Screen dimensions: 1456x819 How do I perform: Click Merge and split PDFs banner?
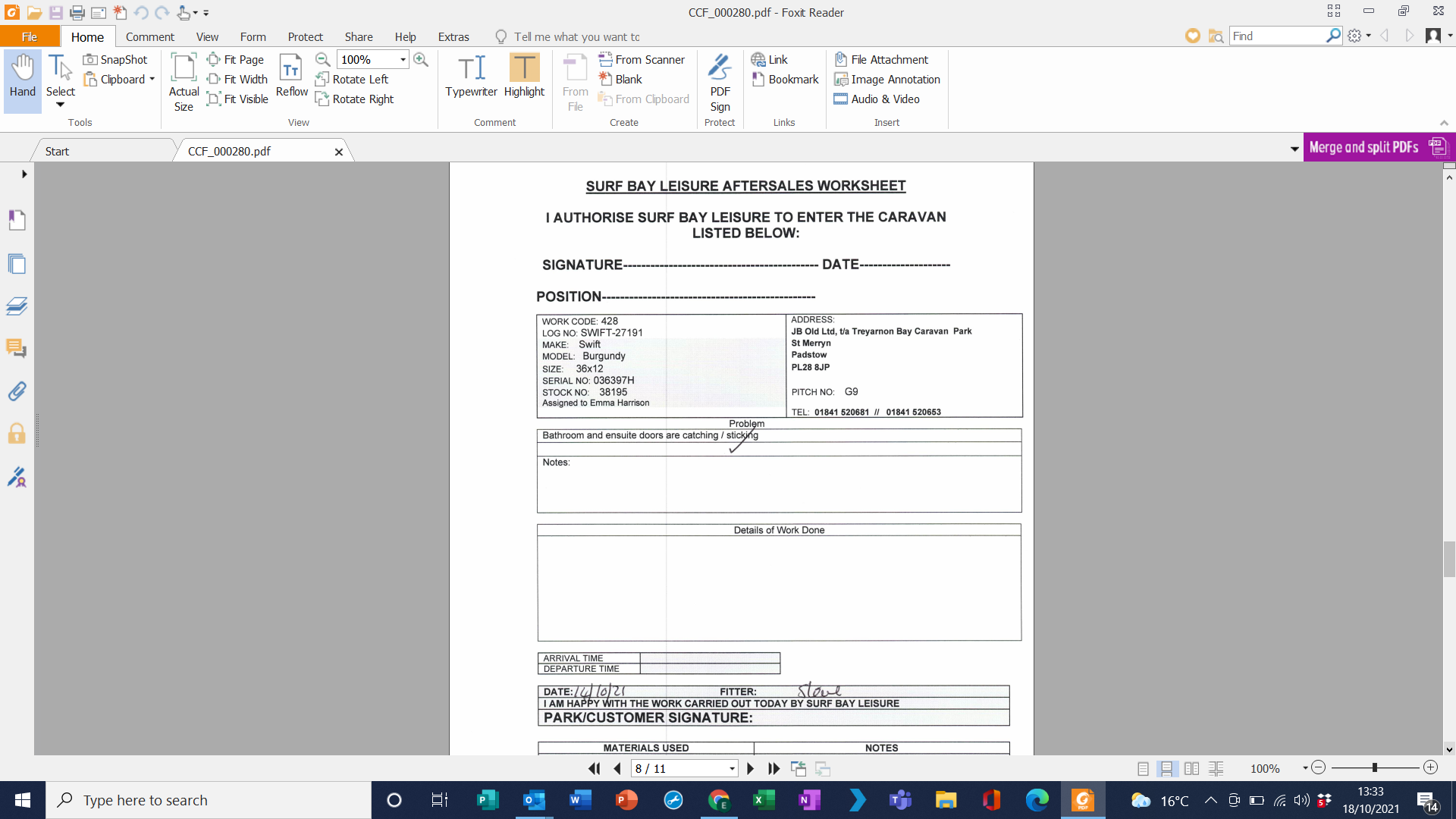click(1377, 147)
